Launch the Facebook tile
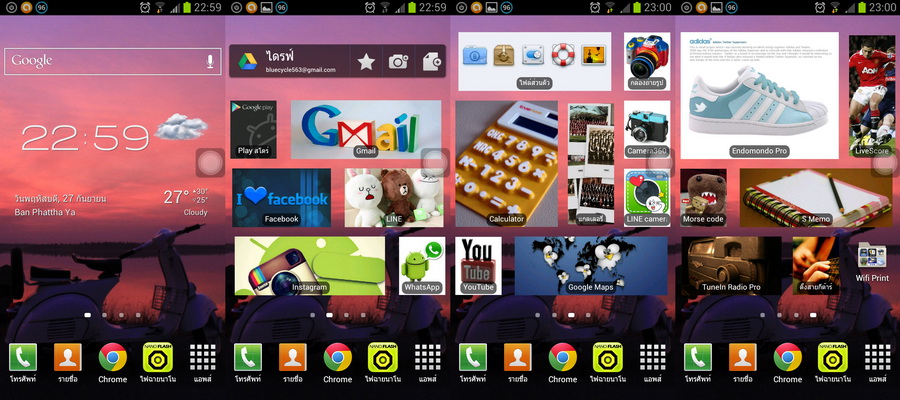The height and width of the screenshot is (400, 900). 281,197
